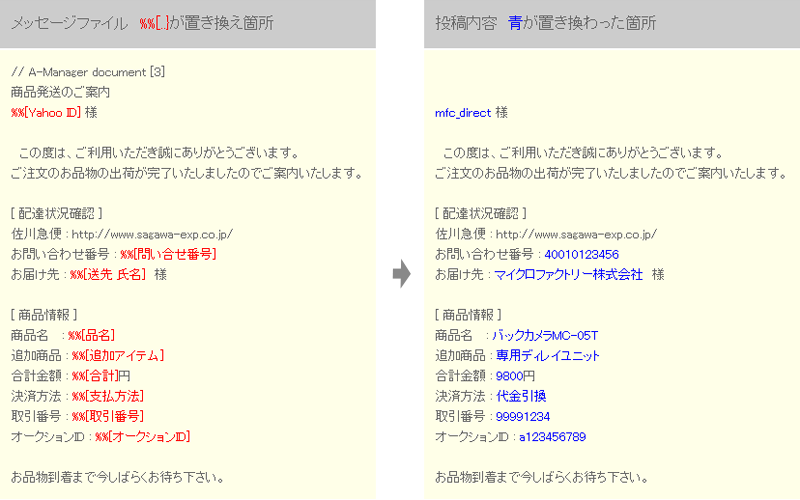Click the blue '99991234' transaction number

(x=523, y=417)
